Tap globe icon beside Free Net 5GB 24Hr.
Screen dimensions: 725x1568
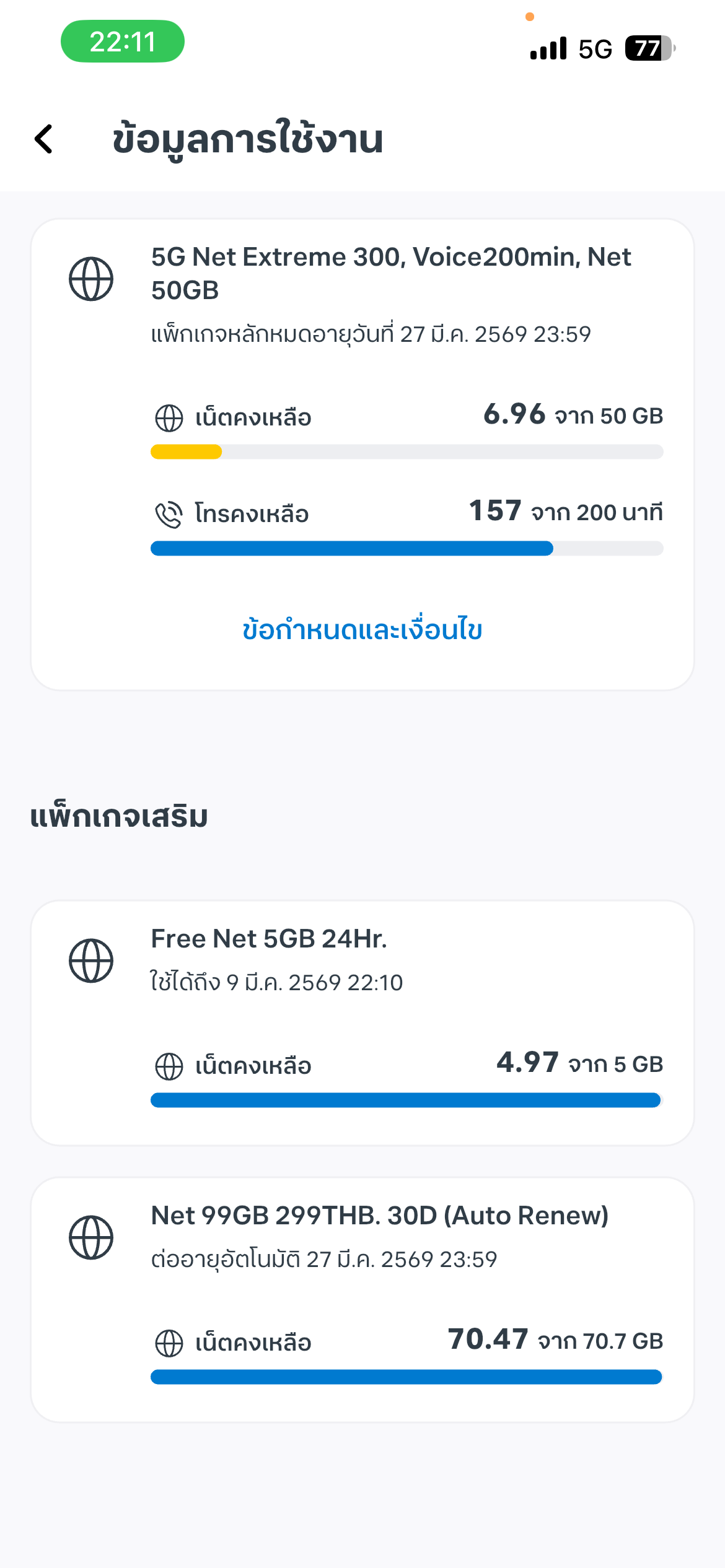[x=91, y=960]
